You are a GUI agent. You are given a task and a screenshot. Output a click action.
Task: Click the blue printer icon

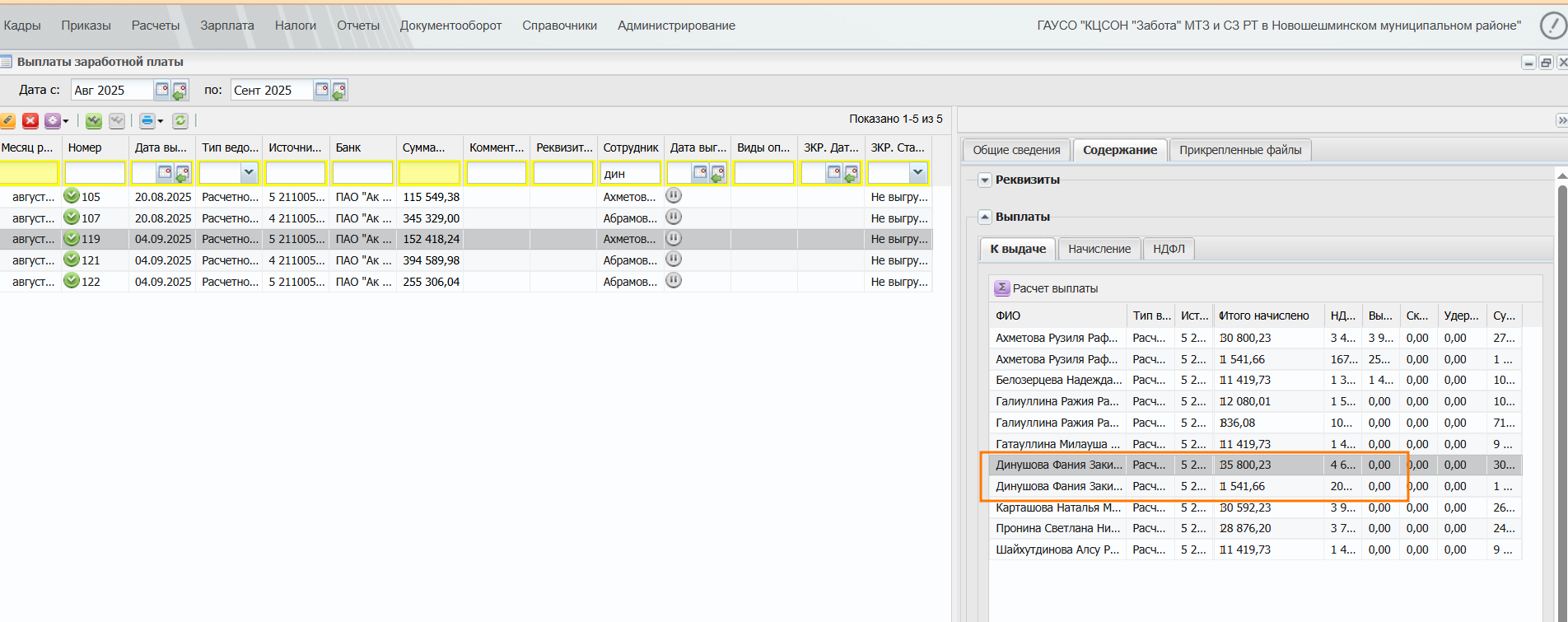pos(147,121)
